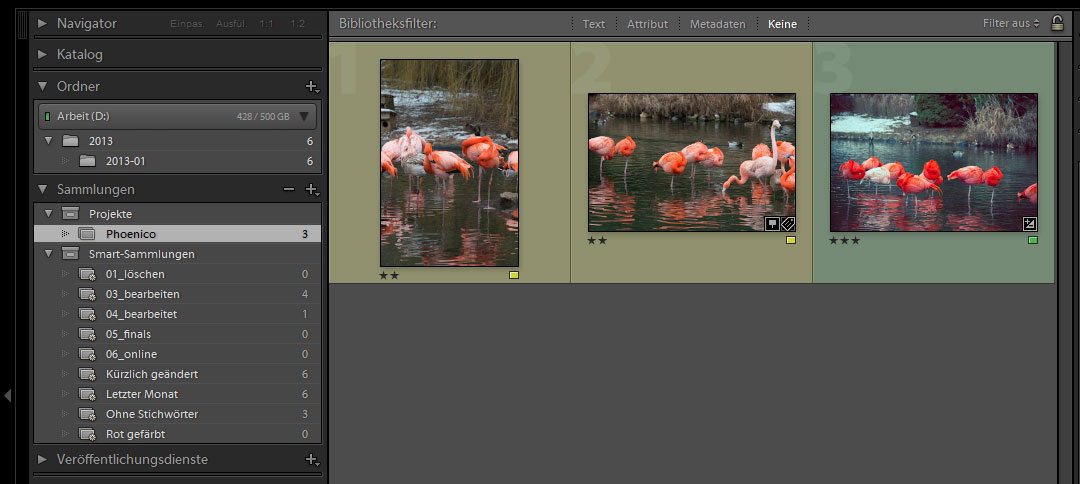The width and height of the screenshot is (1080, 484).
Task: Click the develop adjustments badge on third photo
Action: point(1030,223)
